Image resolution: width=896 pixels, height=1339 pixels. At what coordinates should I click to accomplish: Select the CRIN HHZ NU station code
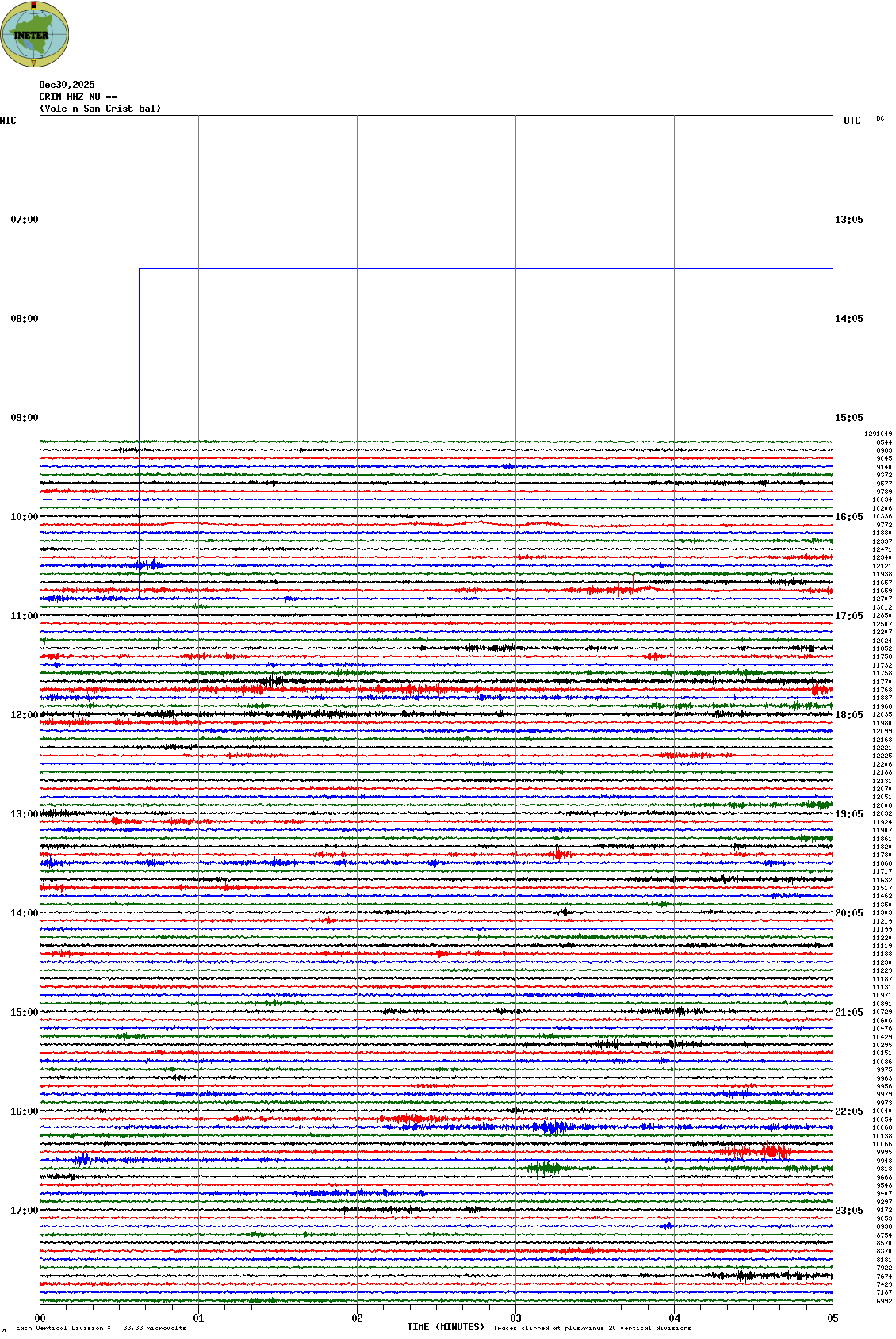click(x=70, y=97)
